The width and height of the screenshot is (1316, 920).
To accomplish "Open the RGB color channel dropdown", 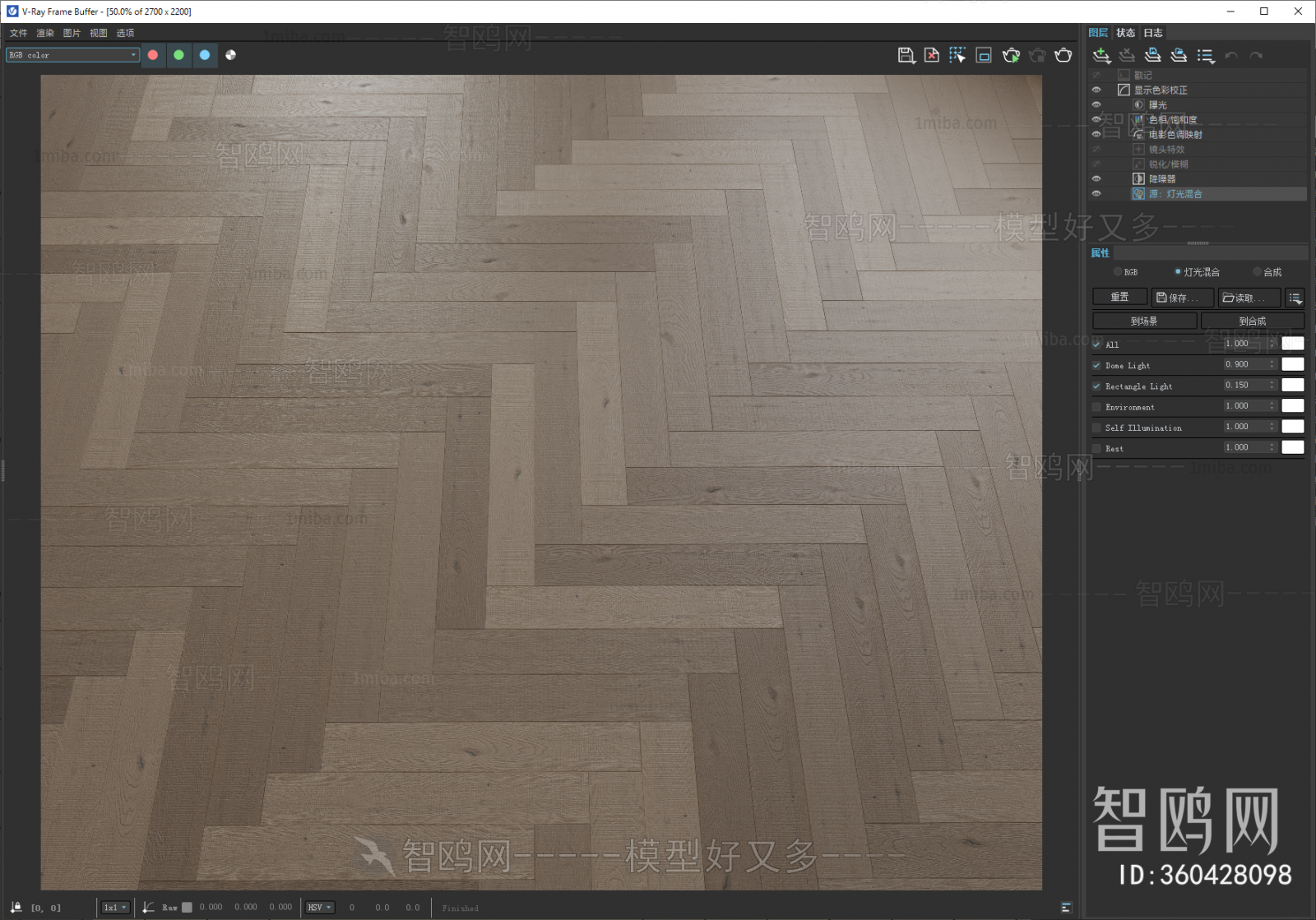I will pyautogui.click(x=72, y=55).
